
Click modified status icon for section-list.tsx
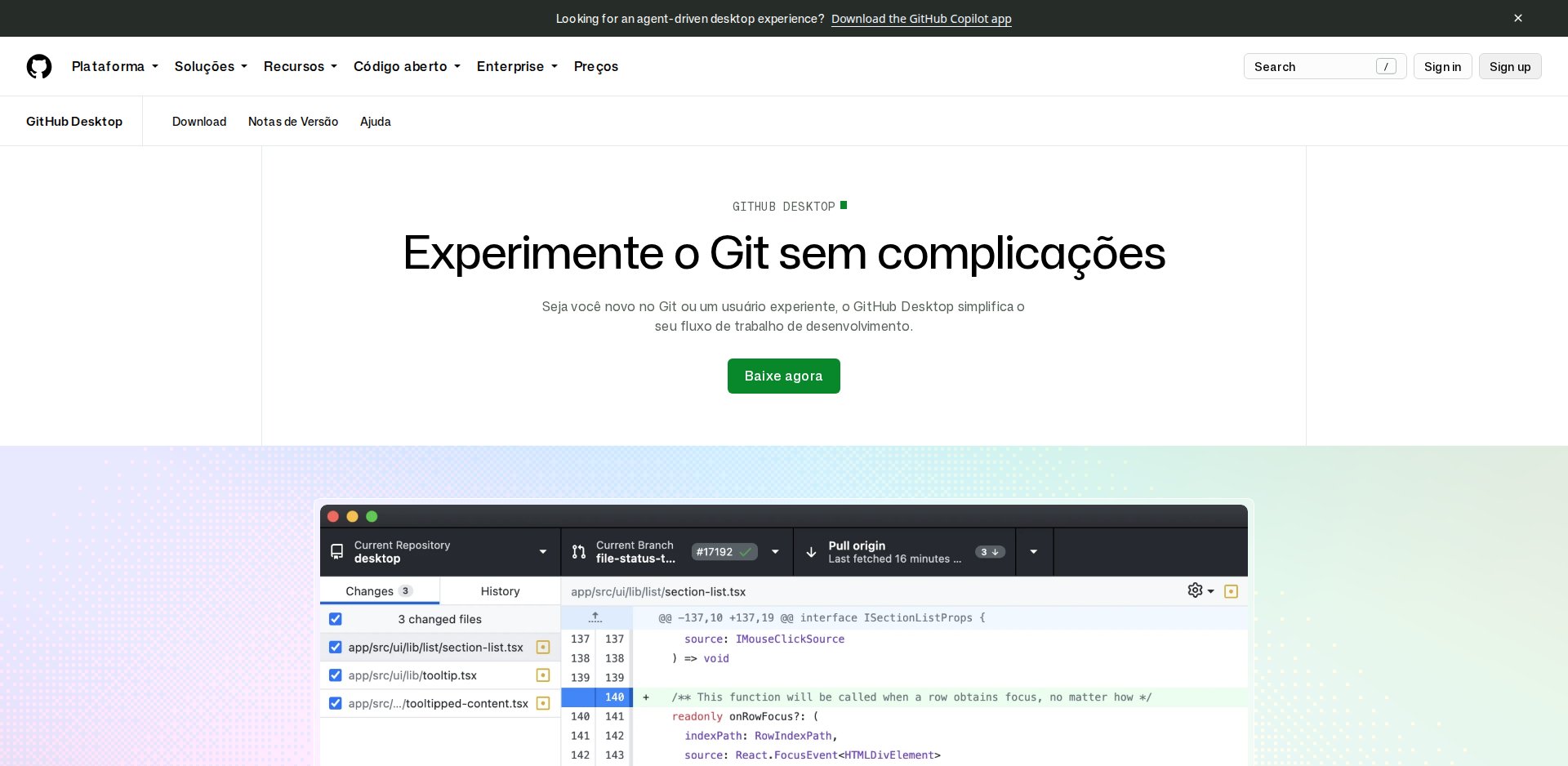click(x=543, y=647)
